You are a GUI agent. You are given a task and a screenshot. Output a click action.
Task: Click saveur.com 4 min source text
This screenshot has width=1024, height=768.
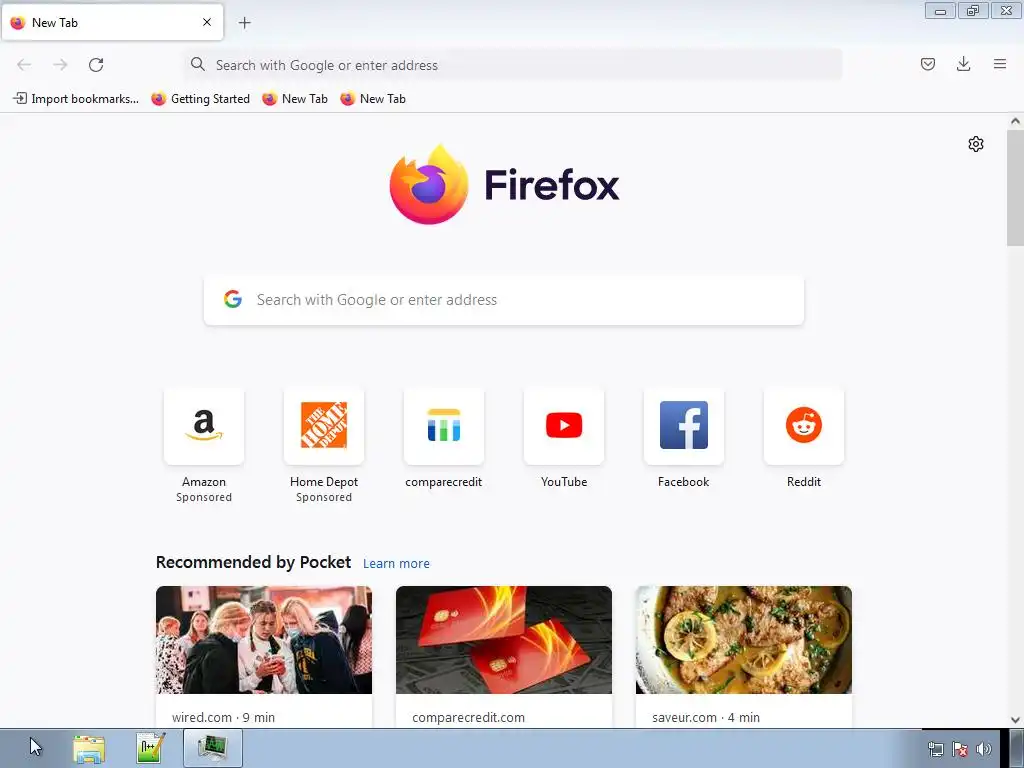(706, 717)
